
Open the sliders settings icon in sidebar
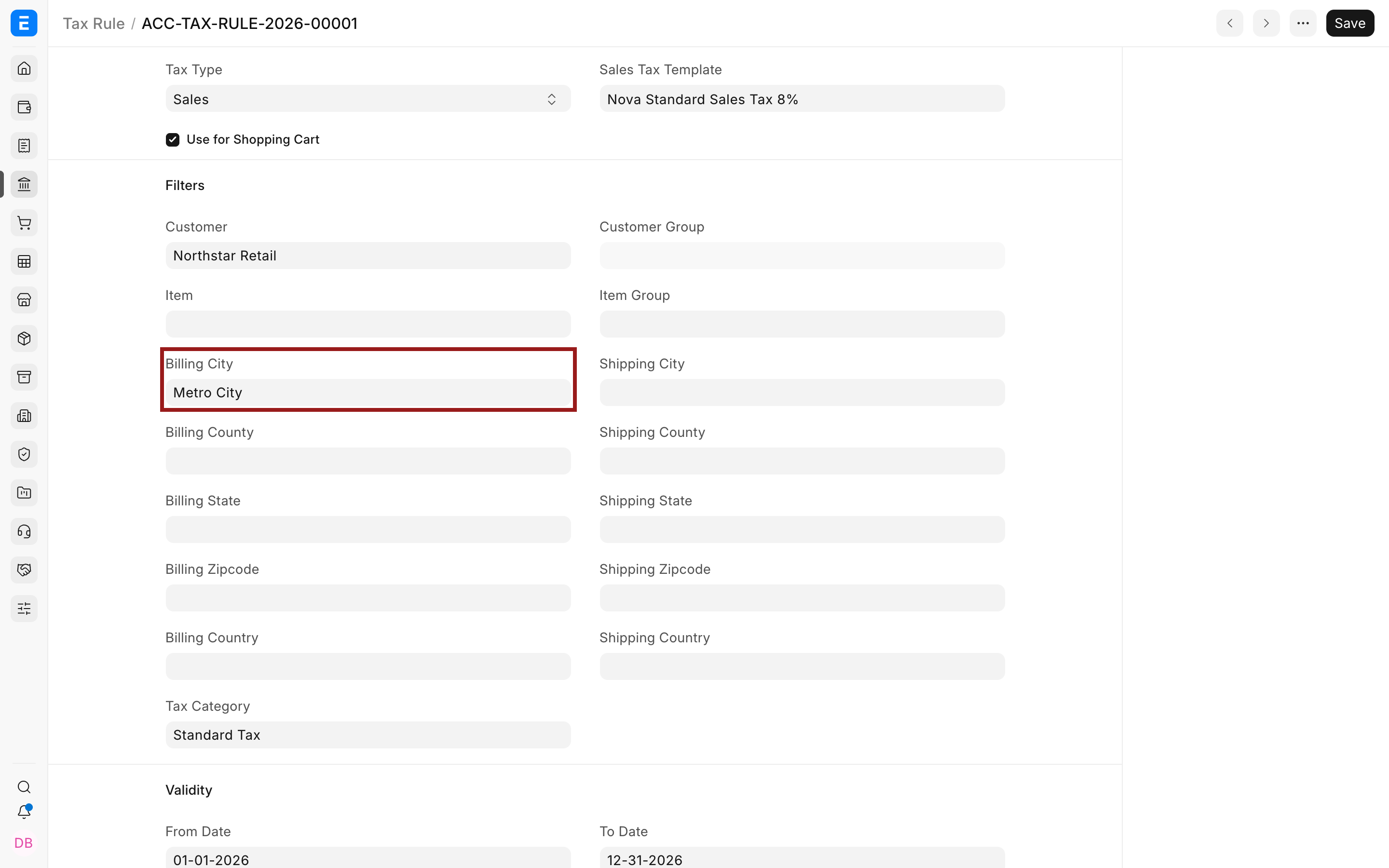click(x=24, y=609)
